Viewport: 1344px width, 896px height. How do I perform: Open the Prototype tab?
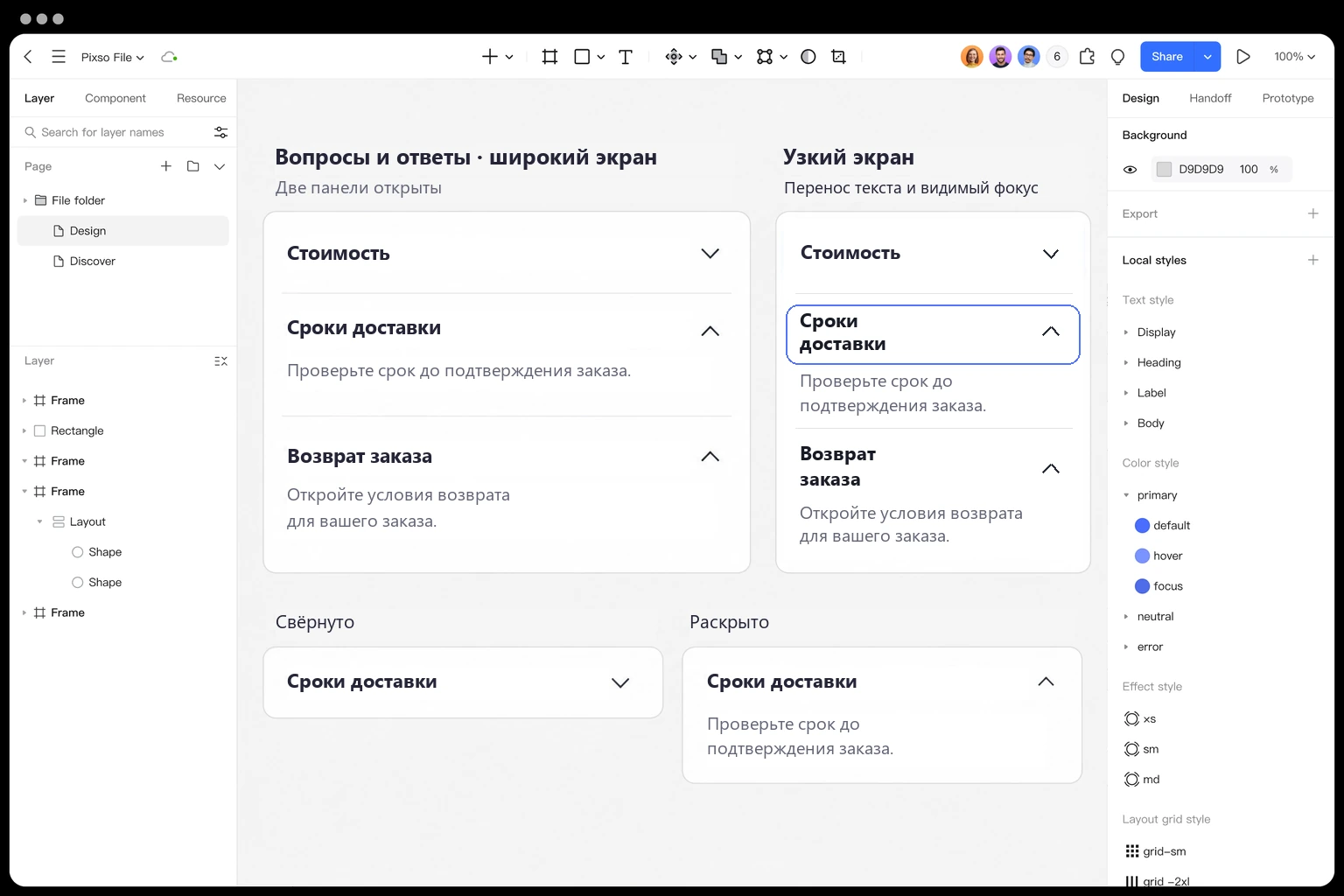pyautogui.click(x=1288, y=98)
